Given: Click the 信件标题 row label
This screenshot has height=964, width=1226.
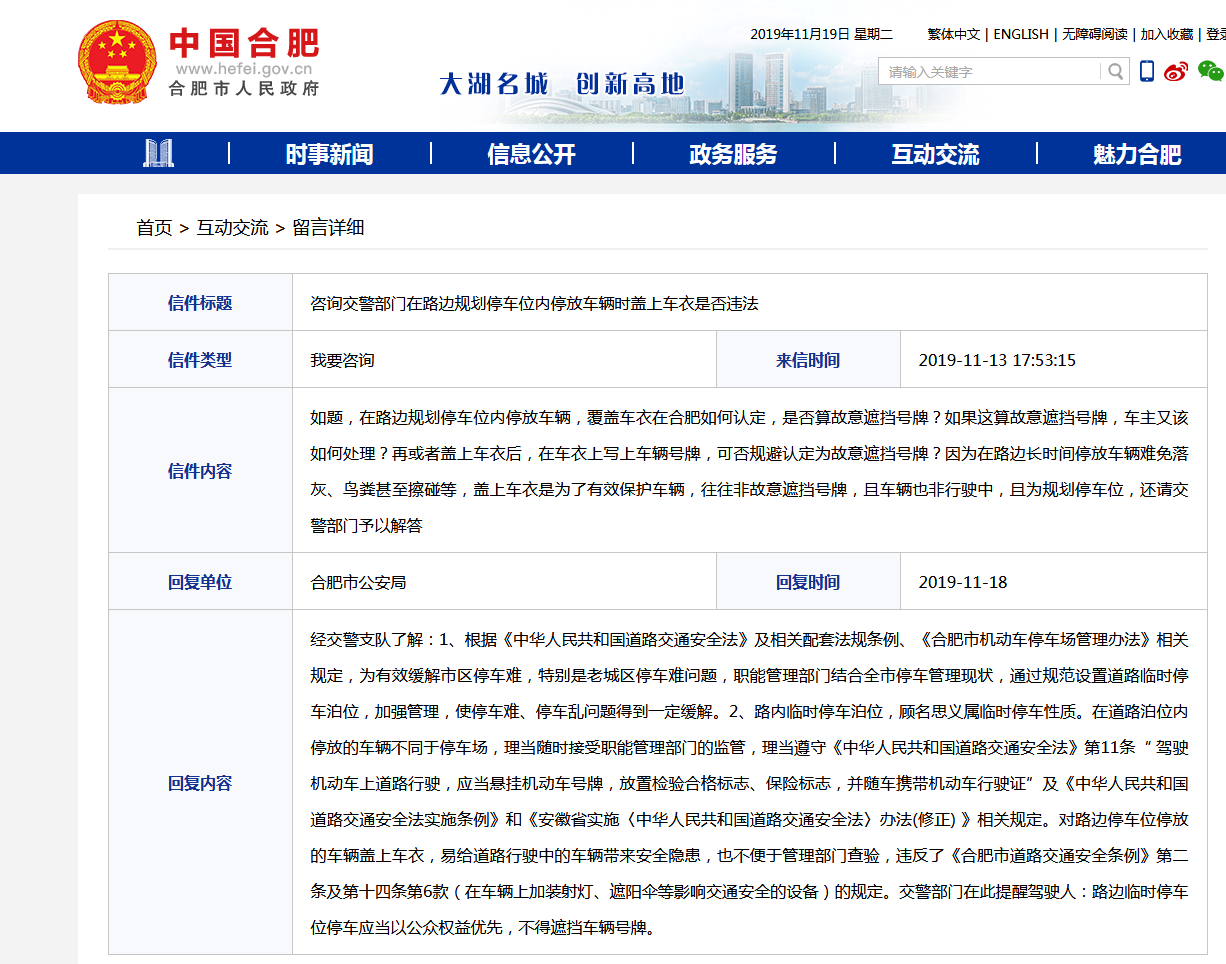Looking at the screenshot, I should coord(200,303).
